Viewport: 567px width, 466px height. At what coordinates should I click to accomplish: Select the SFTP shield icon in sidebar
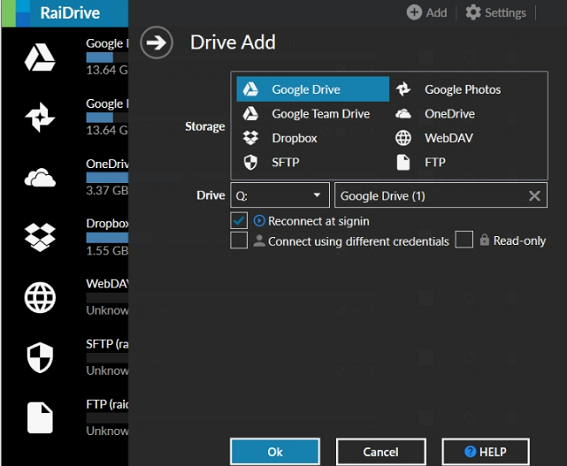40,358
